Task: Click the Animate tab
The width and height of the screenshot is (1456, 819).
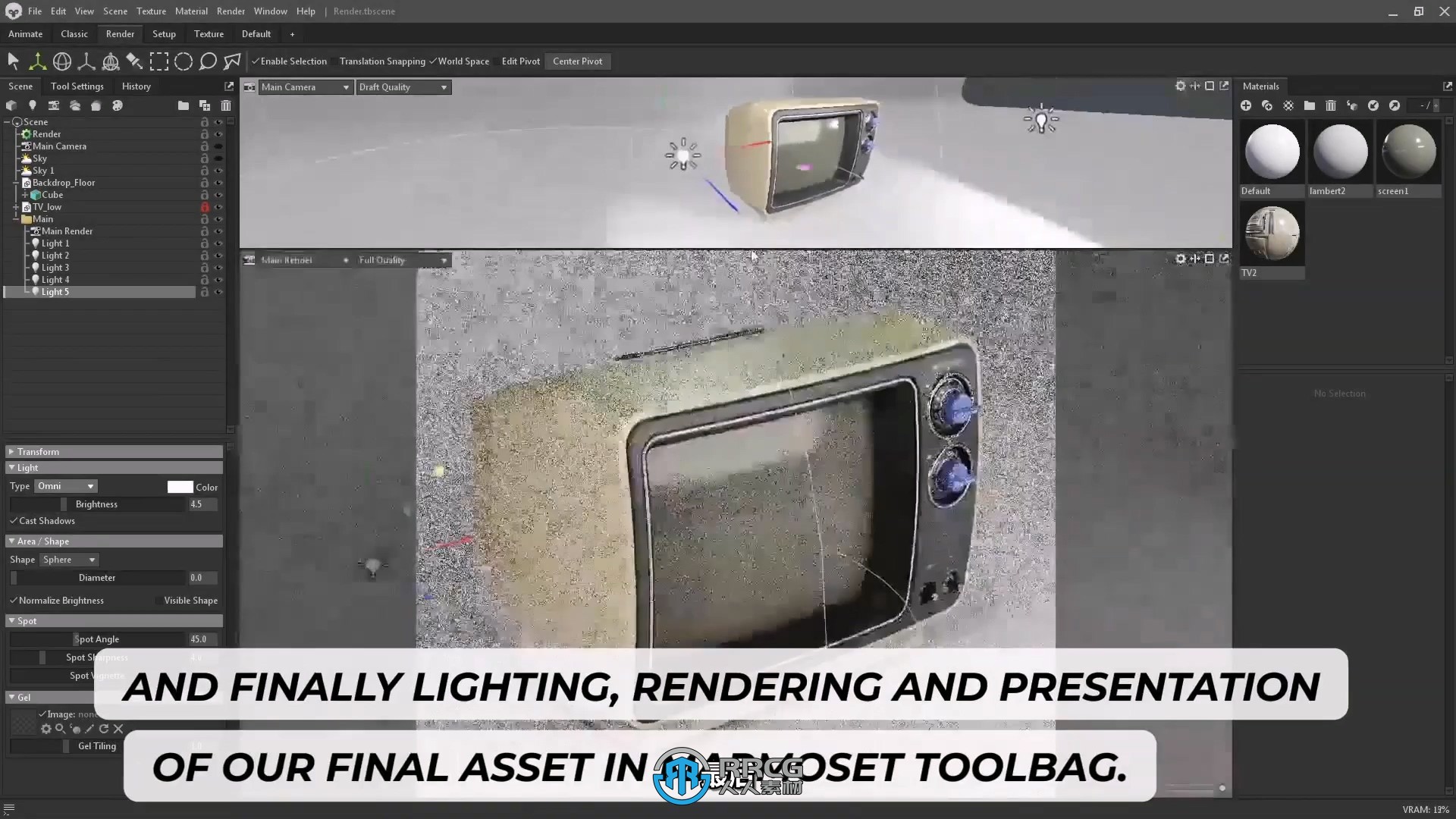Action: coord(25,34)
